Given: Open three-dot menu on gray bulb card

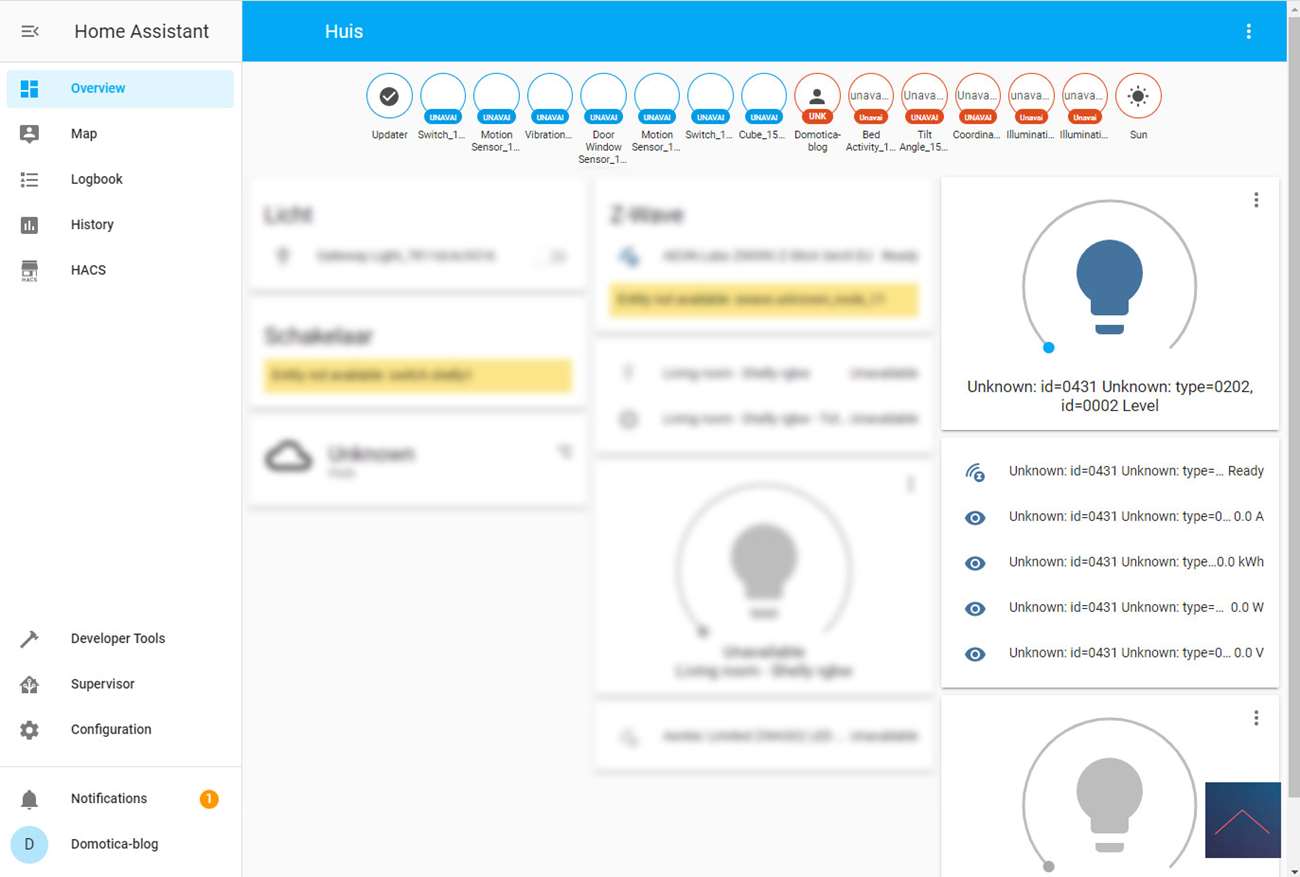Looking at the screenshot, I should pos(1256,718).
